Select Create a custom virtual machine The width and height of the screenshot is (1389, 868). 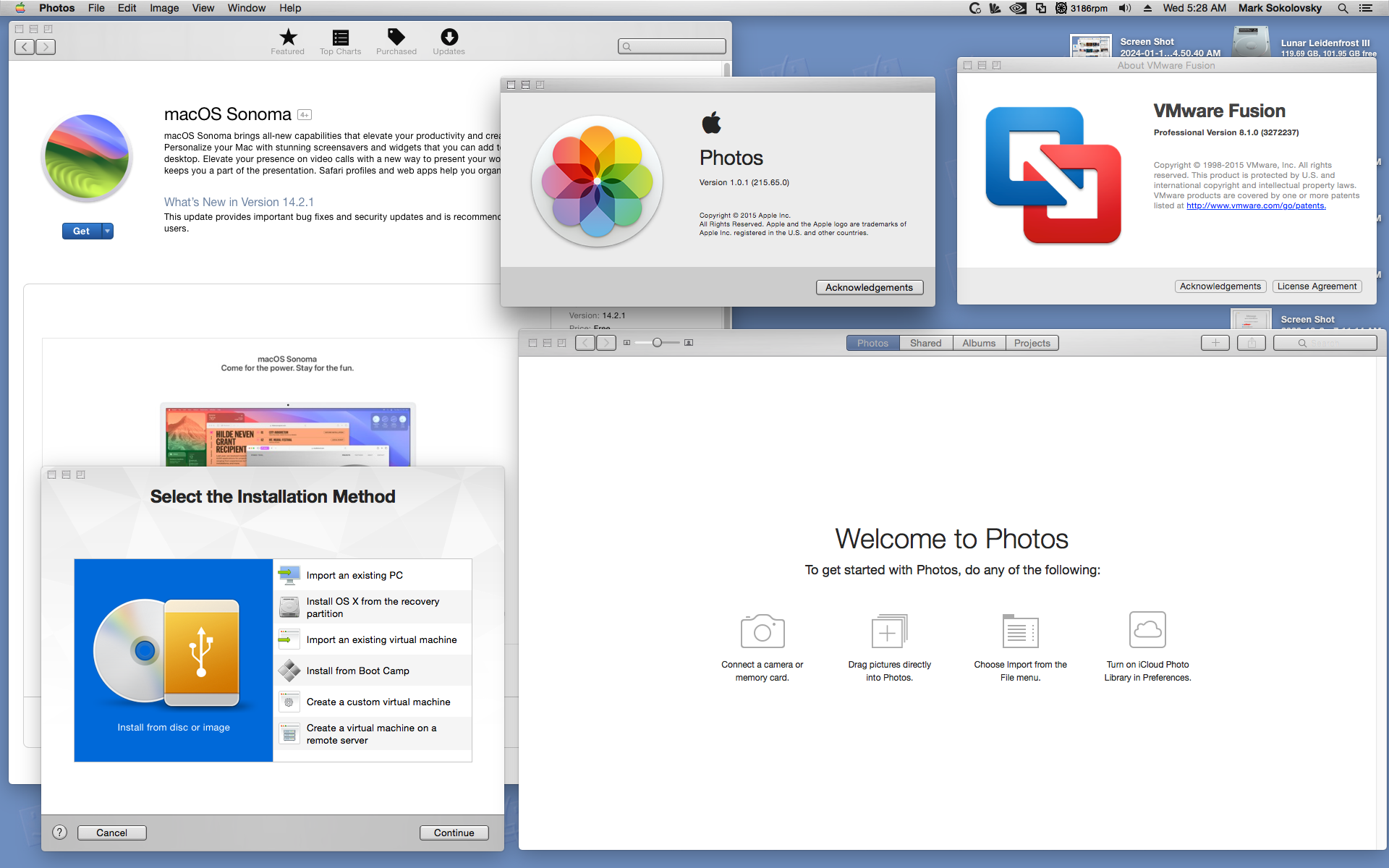pyautogui.click(x=378, y=702)
